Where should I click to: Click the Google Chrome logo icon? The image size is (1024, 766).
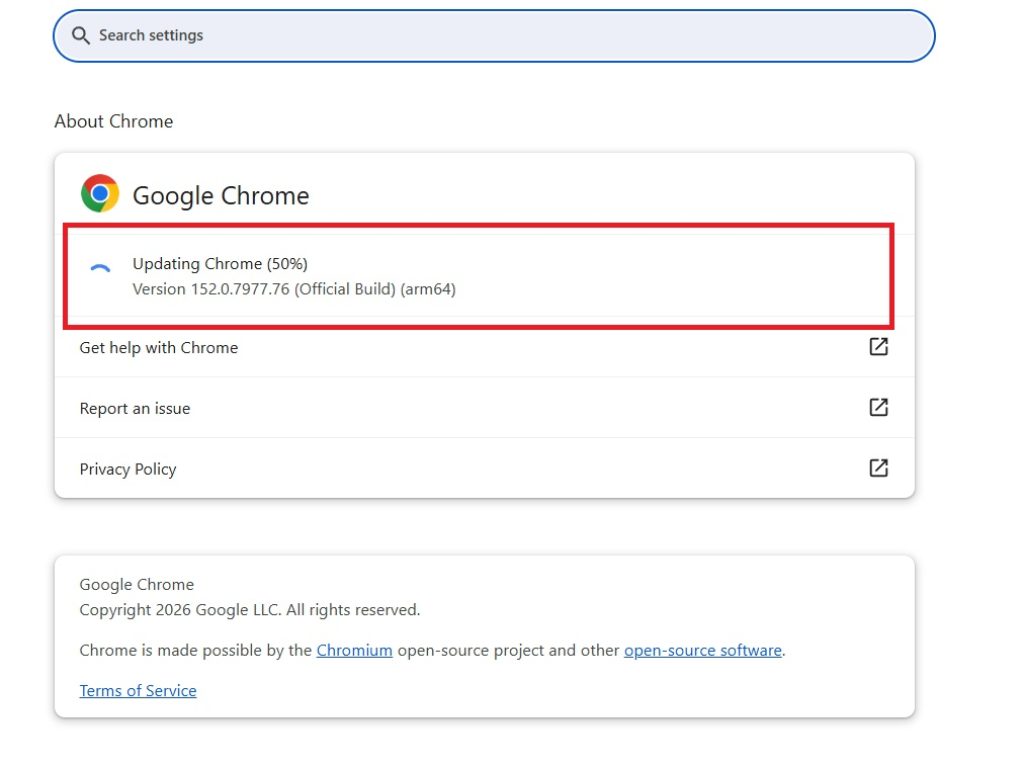(100, 193)
